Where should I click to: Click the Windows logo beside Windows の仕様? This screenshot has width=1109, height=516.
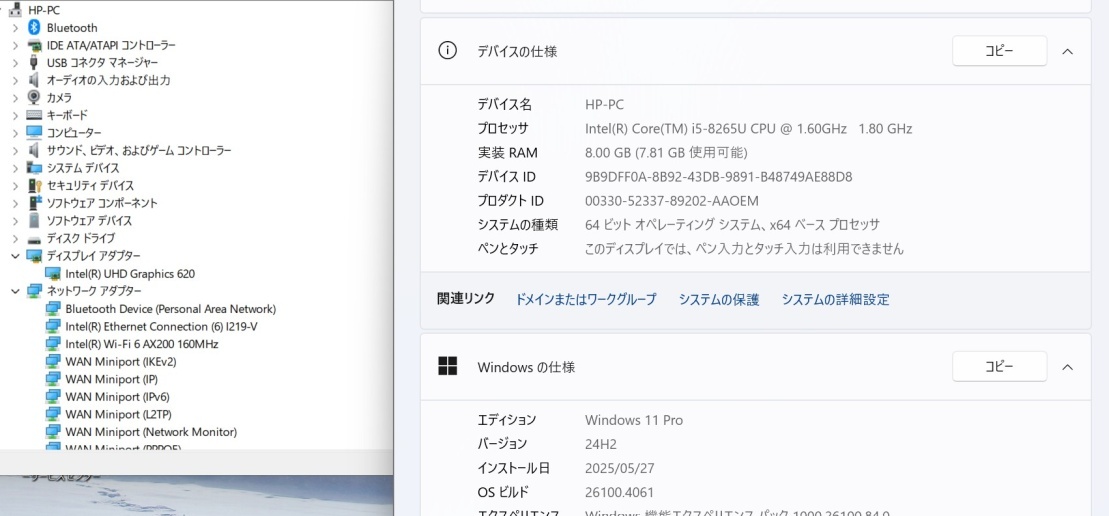click(448, 366)
